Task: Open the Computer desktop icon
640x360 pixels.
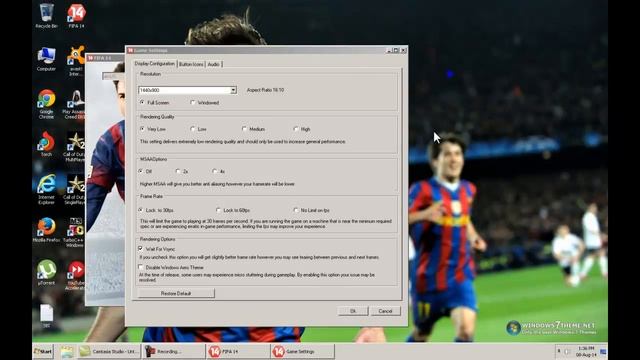Action: pos(46,59)
